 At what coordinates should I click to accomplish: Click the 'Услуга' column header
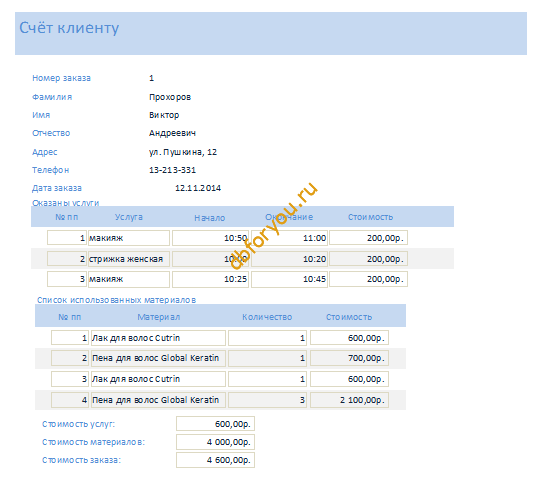128,217
